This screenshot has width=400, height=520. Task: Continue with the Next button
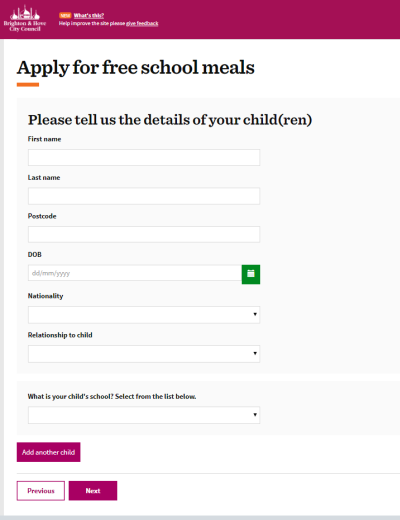tap(93, 491)
